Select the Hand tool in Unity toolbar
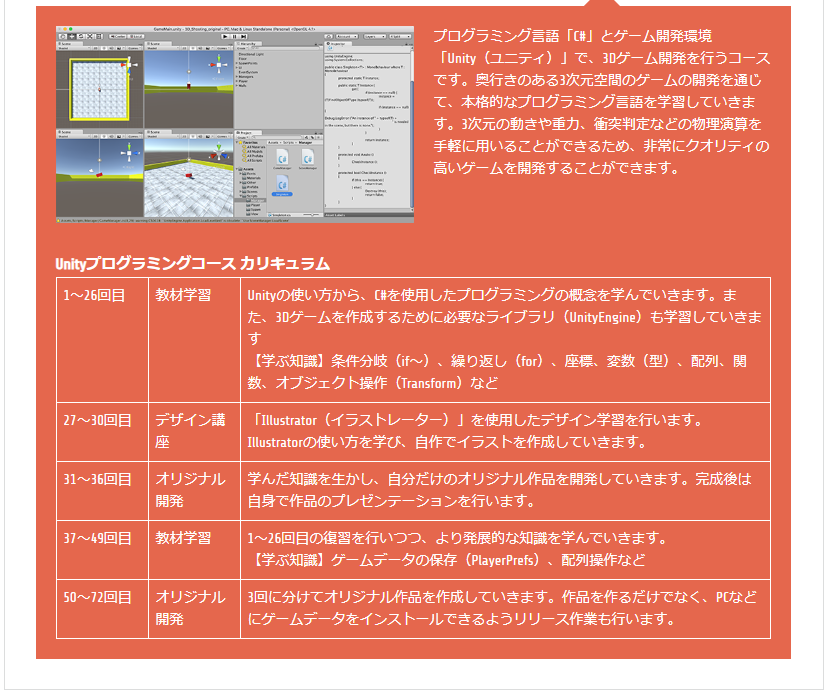This screenshot has height=690, width=824. click(63, 36)
